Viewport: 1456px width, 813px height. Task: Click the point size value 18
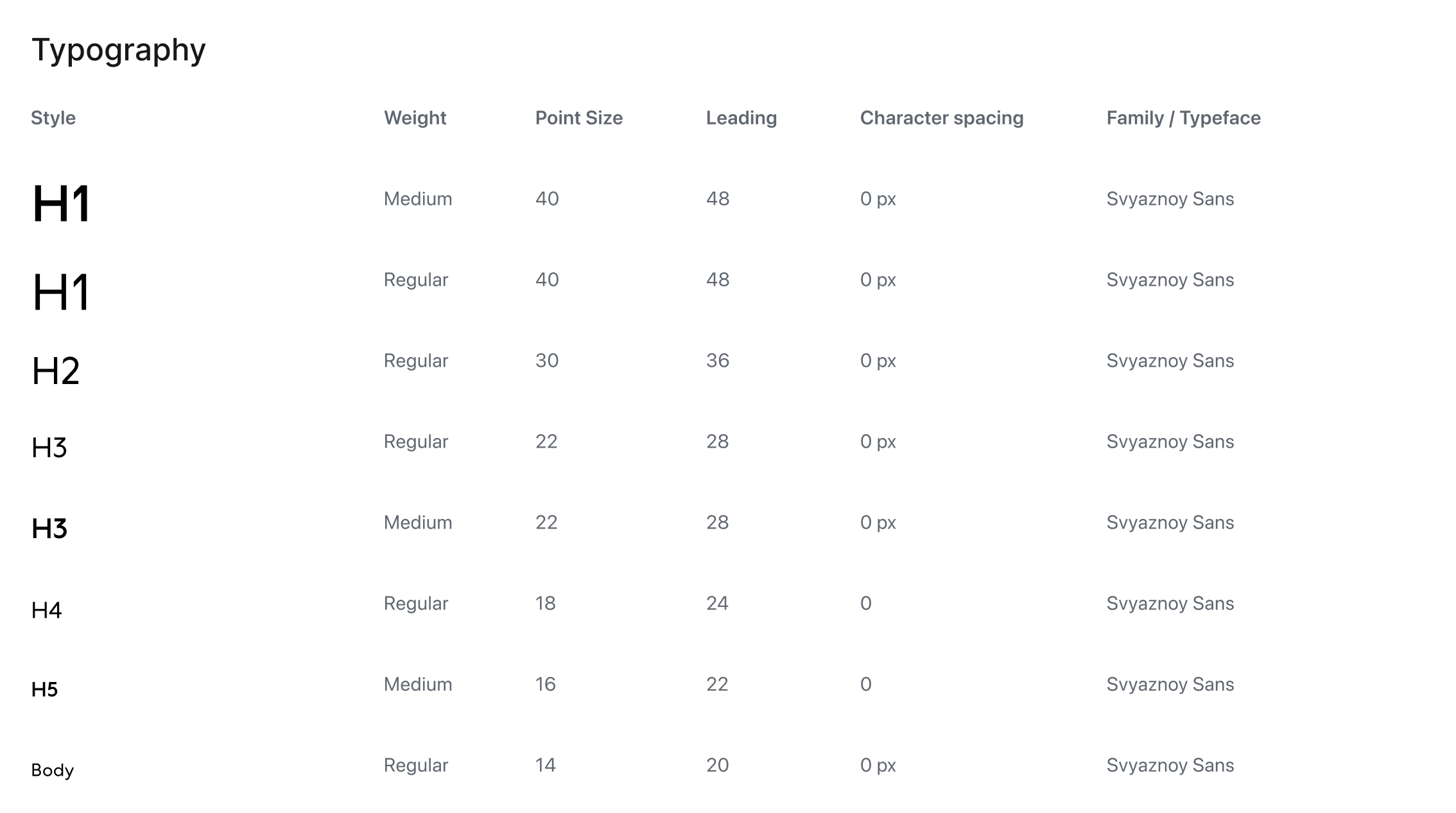pyautogui.click(x=546, y=604)
